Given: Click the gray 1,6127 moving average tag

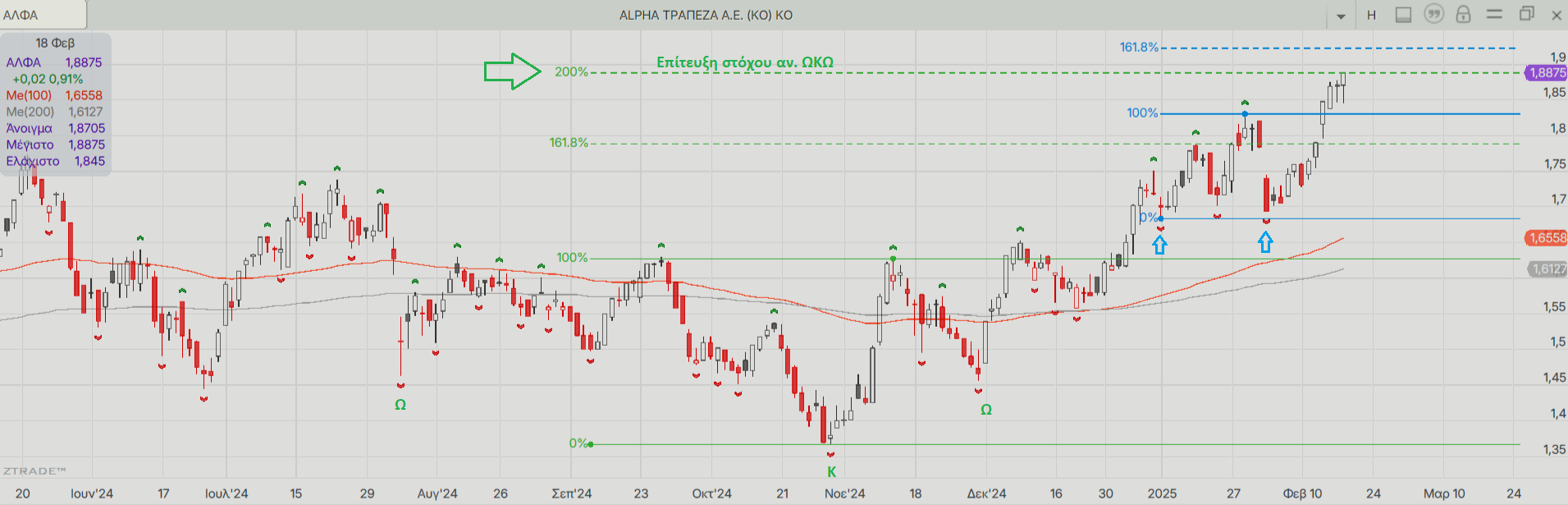Looking at the screenshot, I should point(1547,269).
